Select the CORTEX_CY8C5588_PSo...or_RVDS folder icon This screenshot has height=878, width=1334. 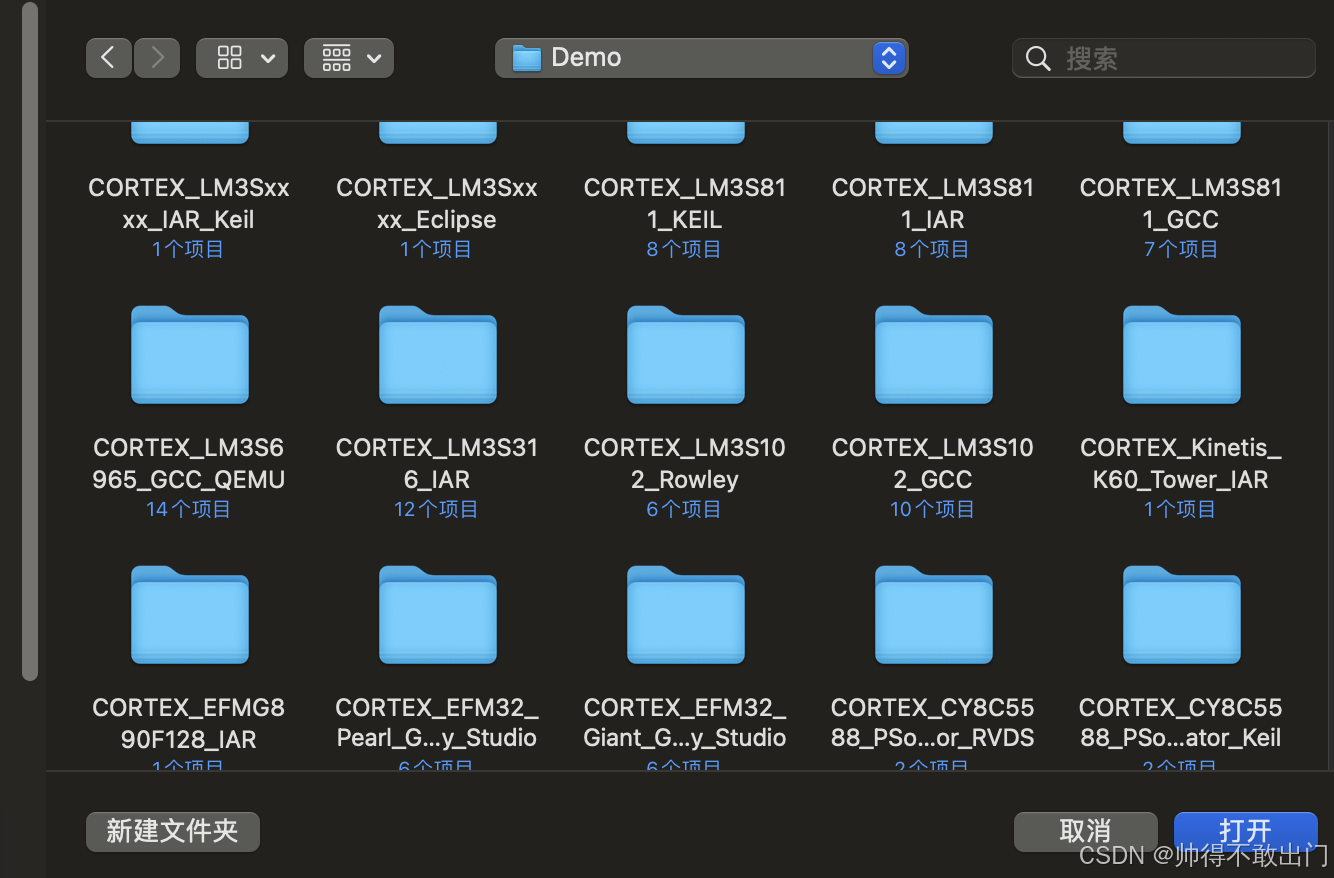934,615
